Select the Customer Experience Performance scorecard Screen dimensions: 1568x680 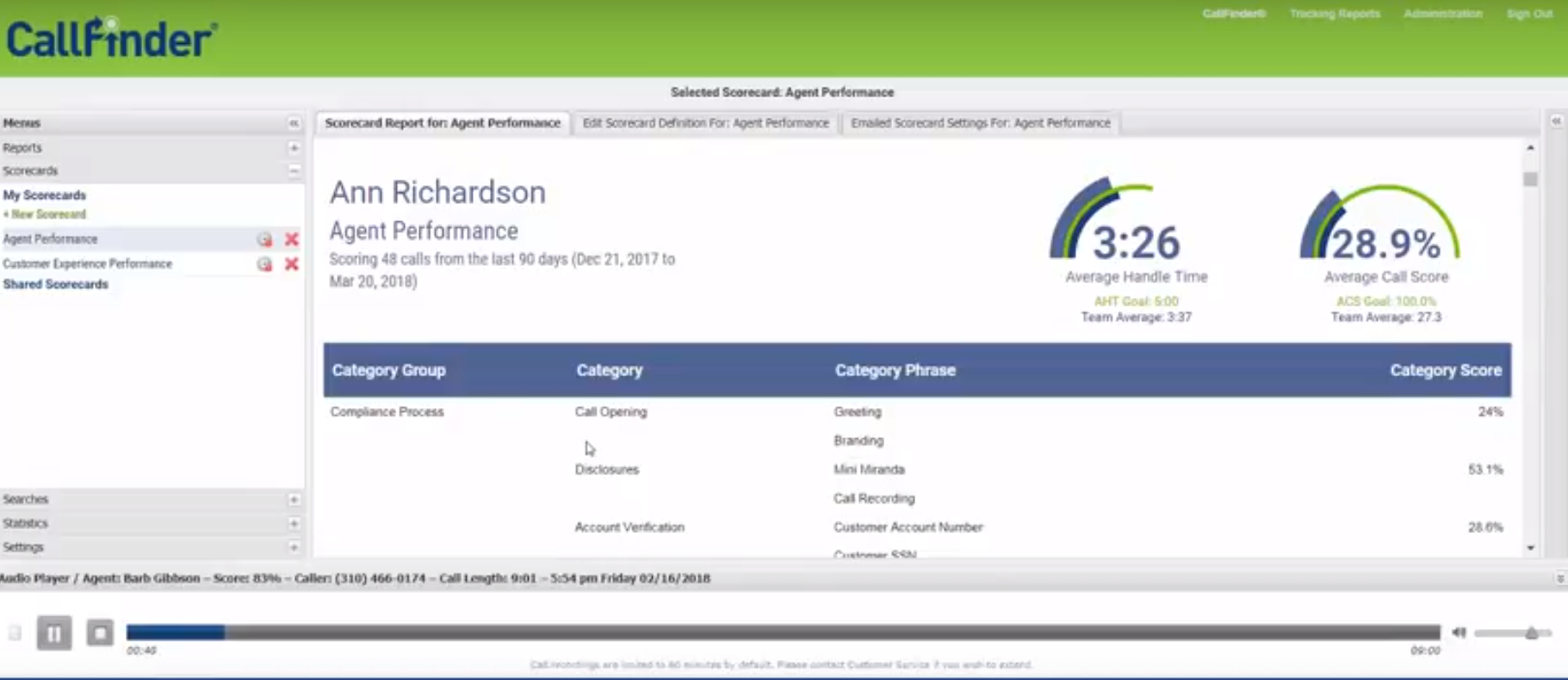point(88,264)
